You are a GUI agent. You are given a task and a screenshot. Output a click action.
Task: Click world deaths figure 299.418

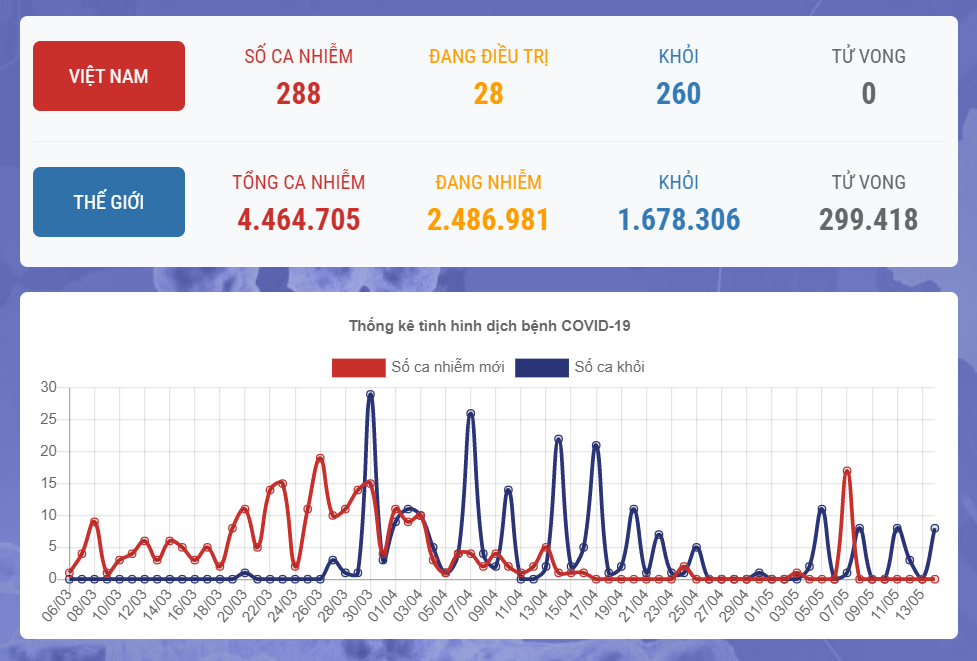click(868, 220)
